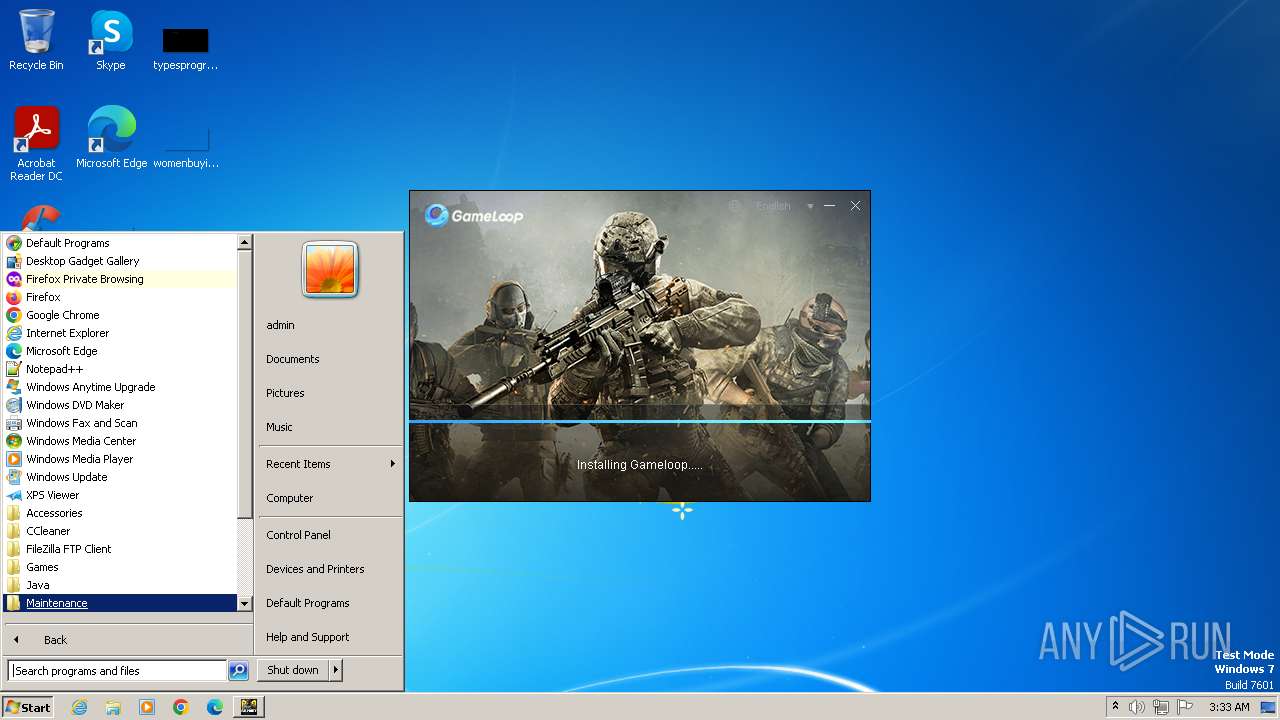Viewport: 1280px width, 720px height.
Task: Open Windows DVD Maker
Action: pos(120,405)
